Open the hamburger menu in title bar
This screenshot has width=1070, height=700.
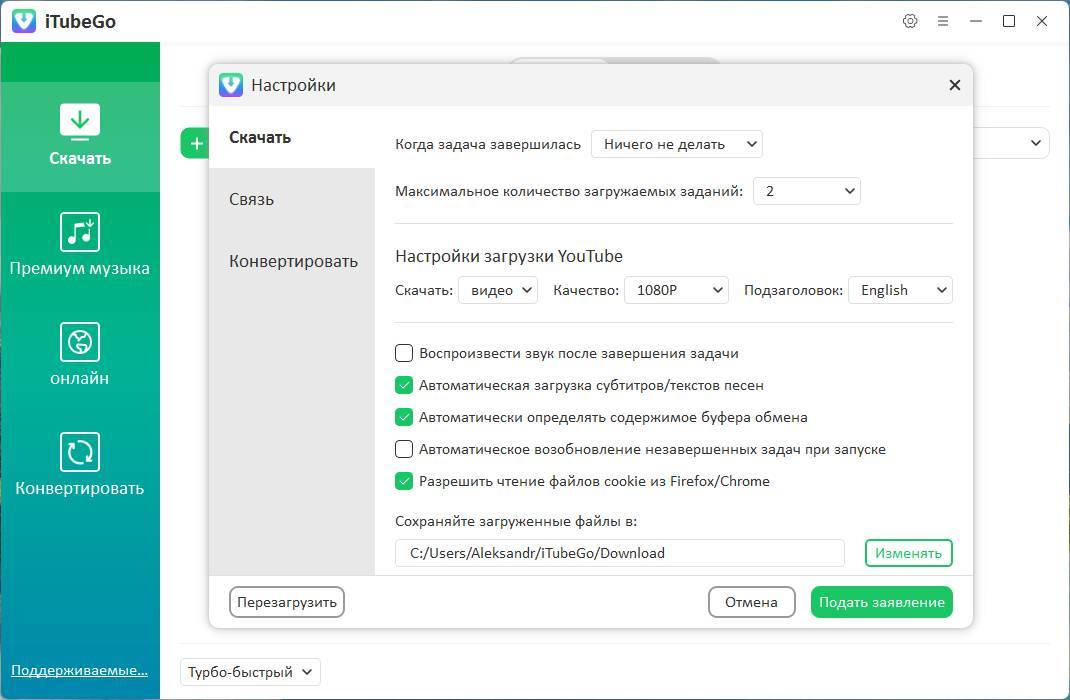click(x=942, y=21)
